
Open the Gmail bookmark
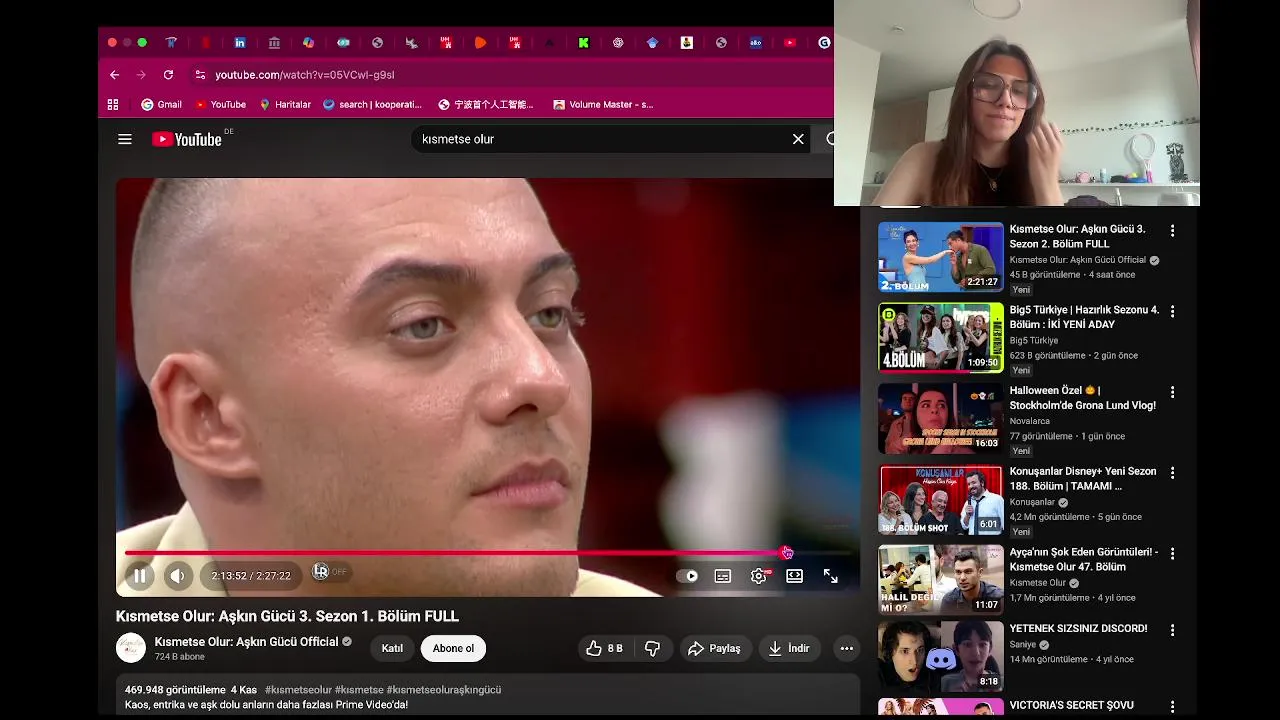[162, 104]
